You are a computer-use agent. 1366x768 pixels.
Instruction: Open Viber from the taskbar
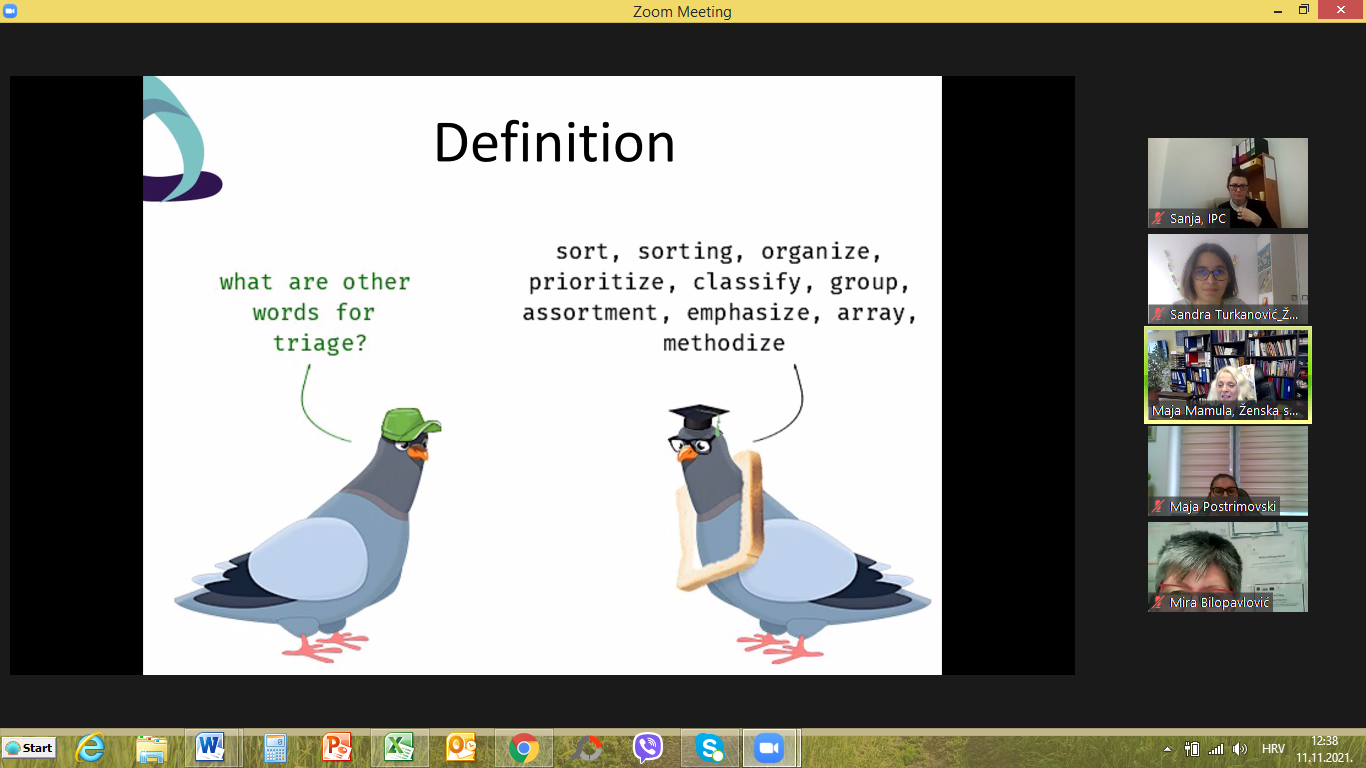click(648, 748)
